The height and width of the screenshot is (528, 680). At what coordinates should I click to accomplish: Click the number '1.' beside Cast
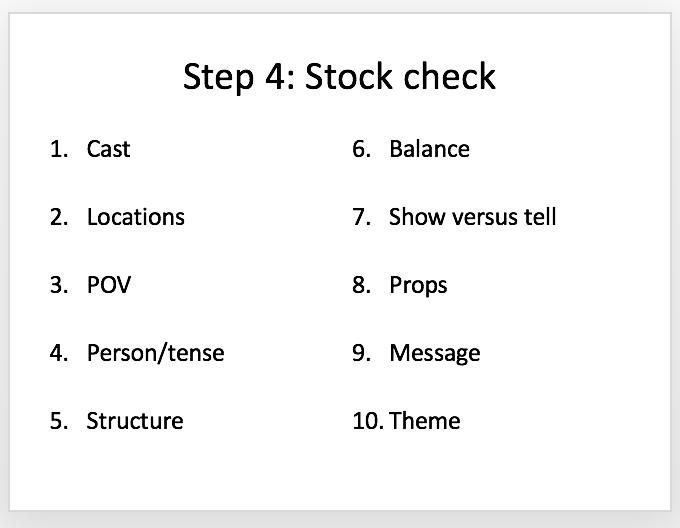[x=59, y=149]
